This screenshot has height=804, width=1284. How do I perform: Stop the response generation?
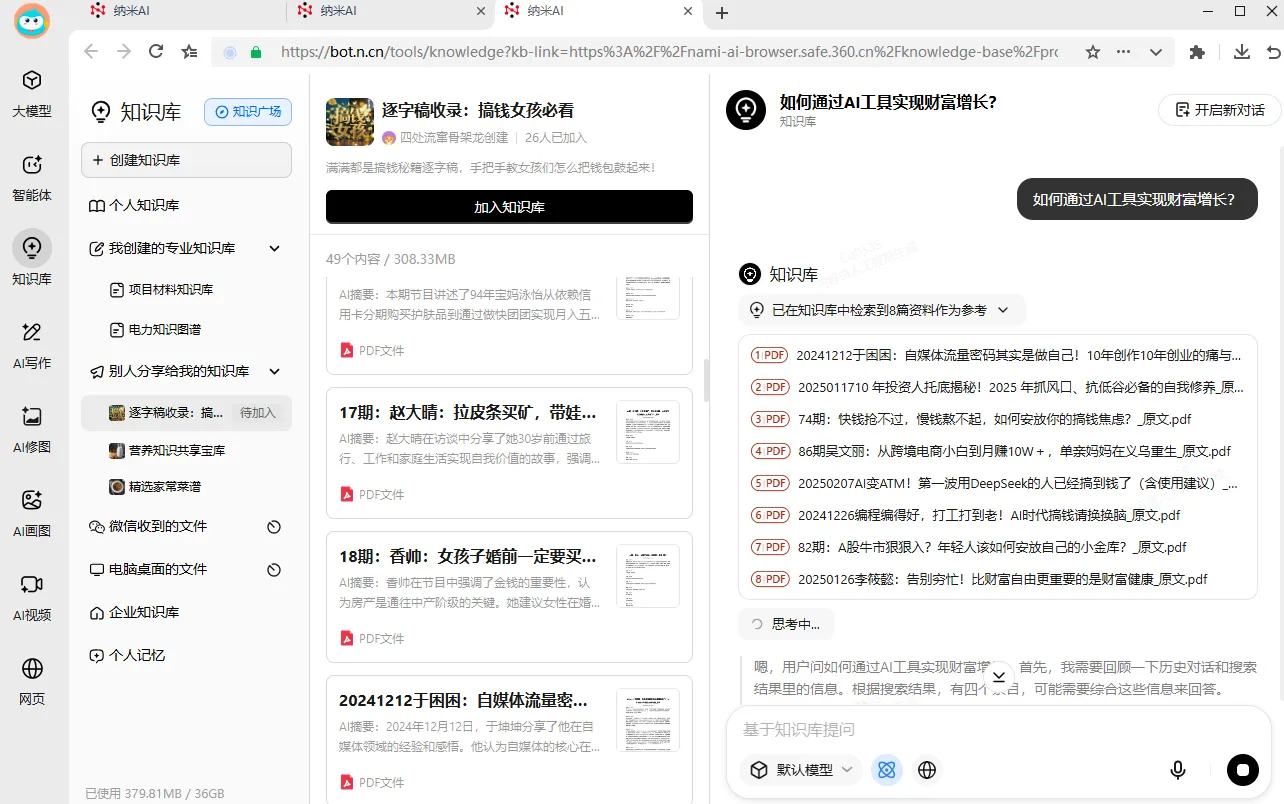[x=1243, y=770]
